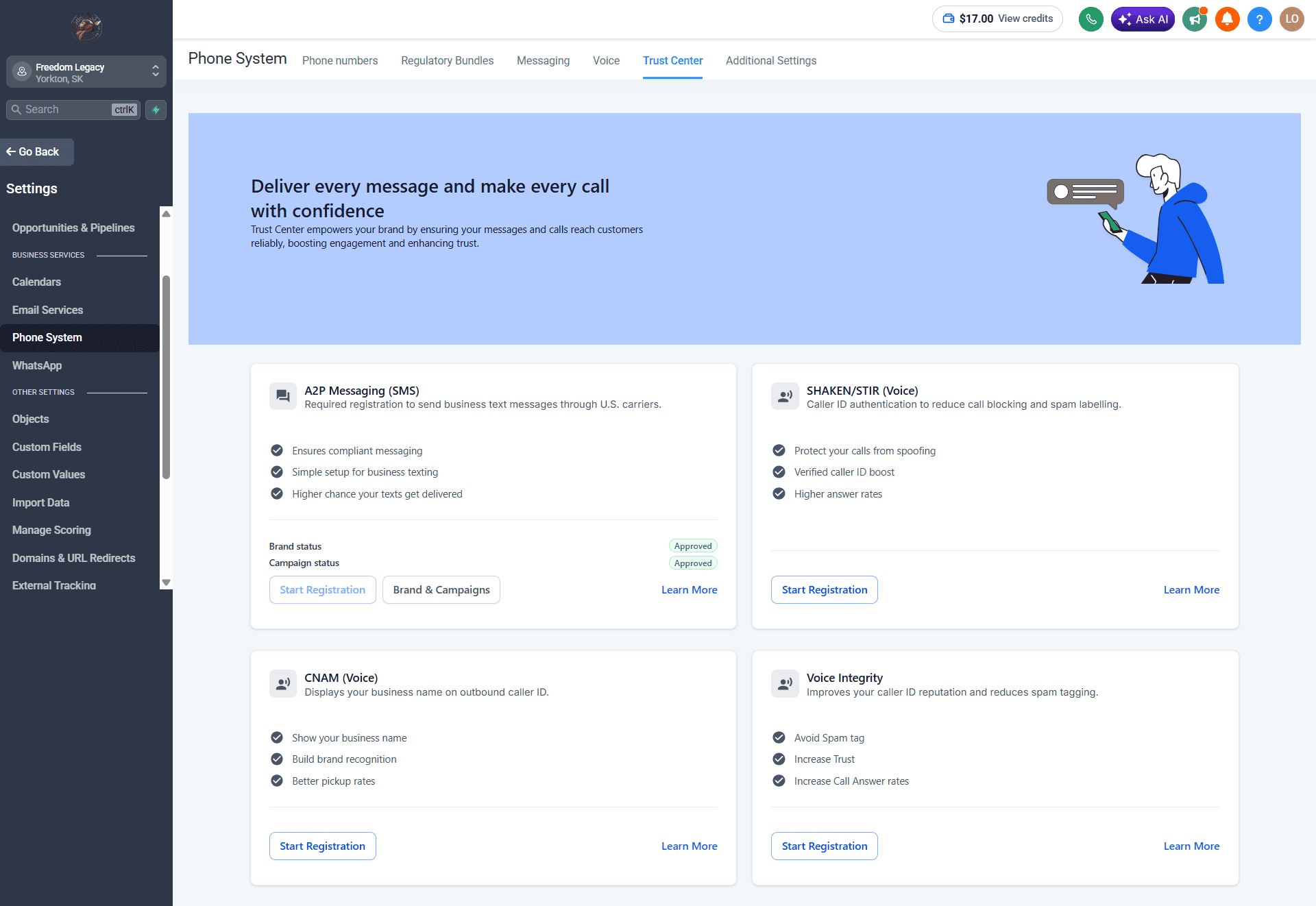Image resolution: width=1316 pixels, height=906 pixels.
Task: Switch to the Phone numbers tab
Action: click(x=340, y=60)
